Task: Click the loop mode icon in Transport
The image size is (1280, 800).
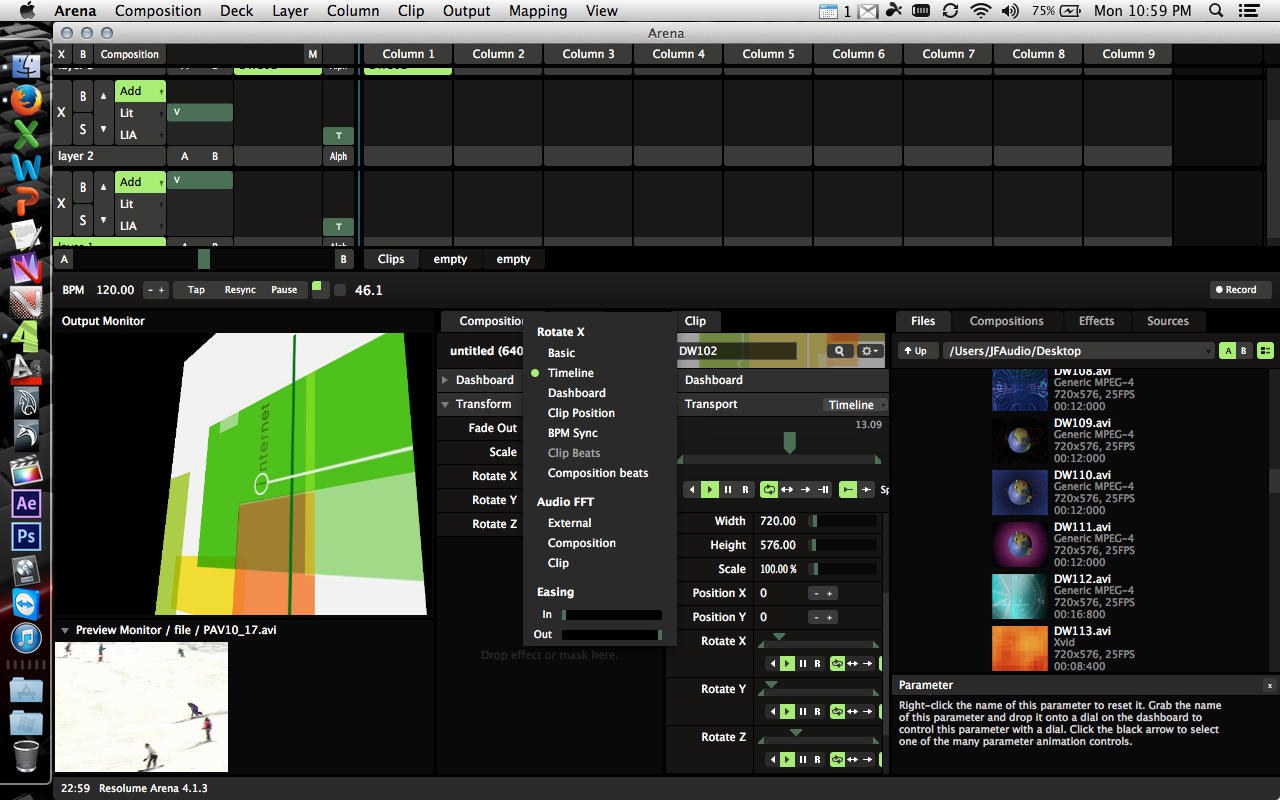Action: pos(769,490)
